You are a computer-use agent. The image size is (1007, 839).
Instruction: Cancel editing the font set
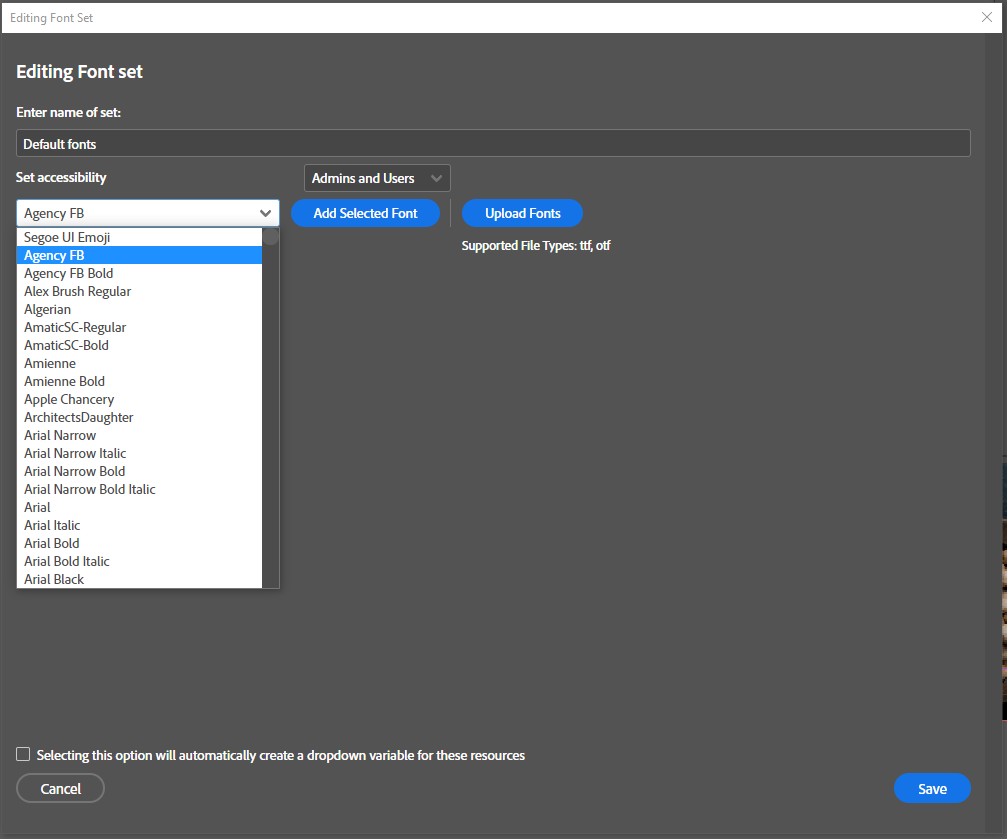pyautogui.click(x=60, y=788)
